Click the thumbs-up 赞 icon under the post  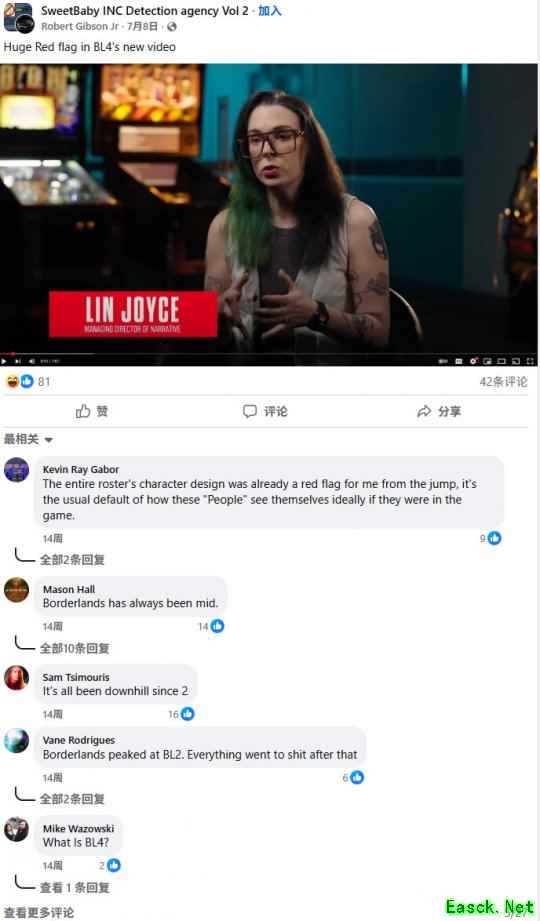point(83,411)
